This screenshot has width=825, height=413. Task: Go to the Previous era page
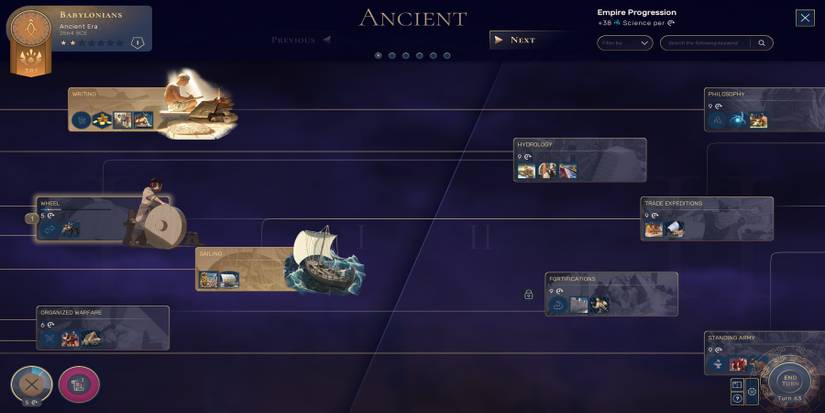click(x=300, y=40)
